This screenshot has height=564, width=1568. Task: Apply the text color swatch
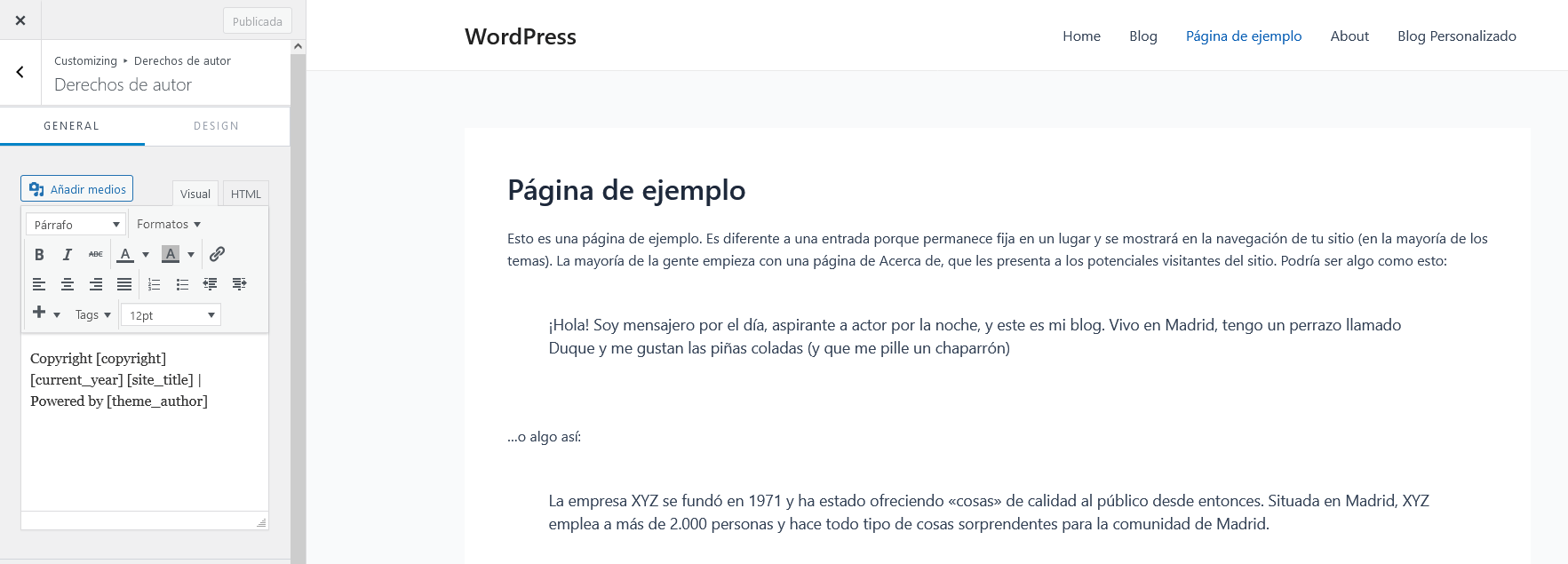coord(125,255)
